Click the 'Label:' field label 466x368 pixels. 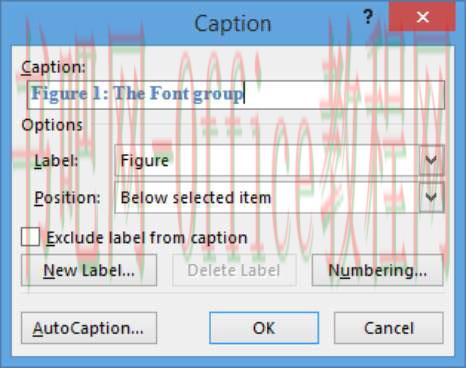click(56, 161)
